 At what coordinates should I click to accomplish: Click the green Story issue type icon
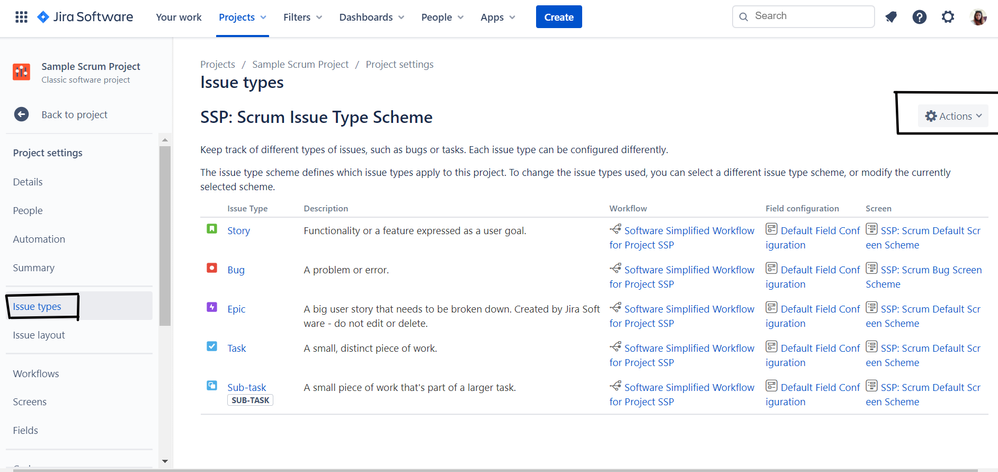[x=211, y=229]
